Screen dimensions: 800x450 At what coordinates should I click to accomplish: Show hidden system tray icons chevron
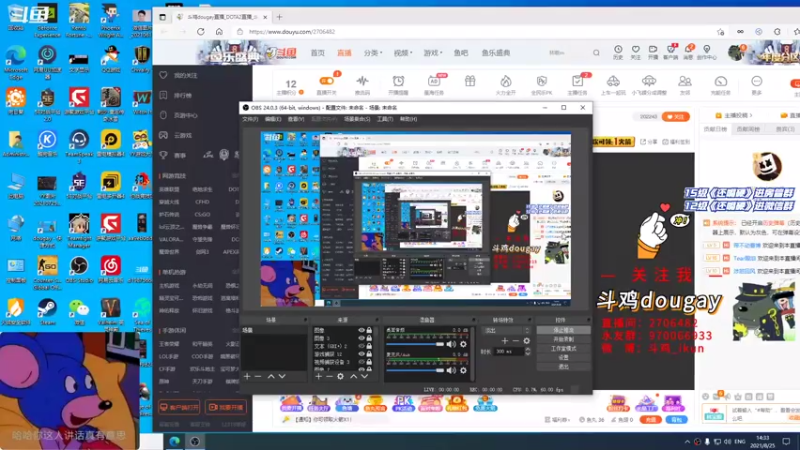tap(687, 442)
